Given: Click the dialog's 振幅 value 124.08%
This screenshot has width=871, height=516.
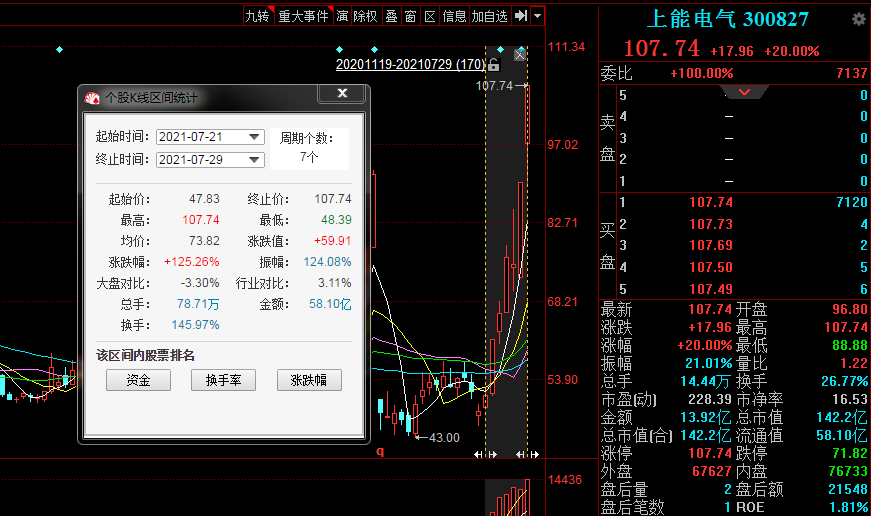Looking at the screenshot, I should [327, 262].
